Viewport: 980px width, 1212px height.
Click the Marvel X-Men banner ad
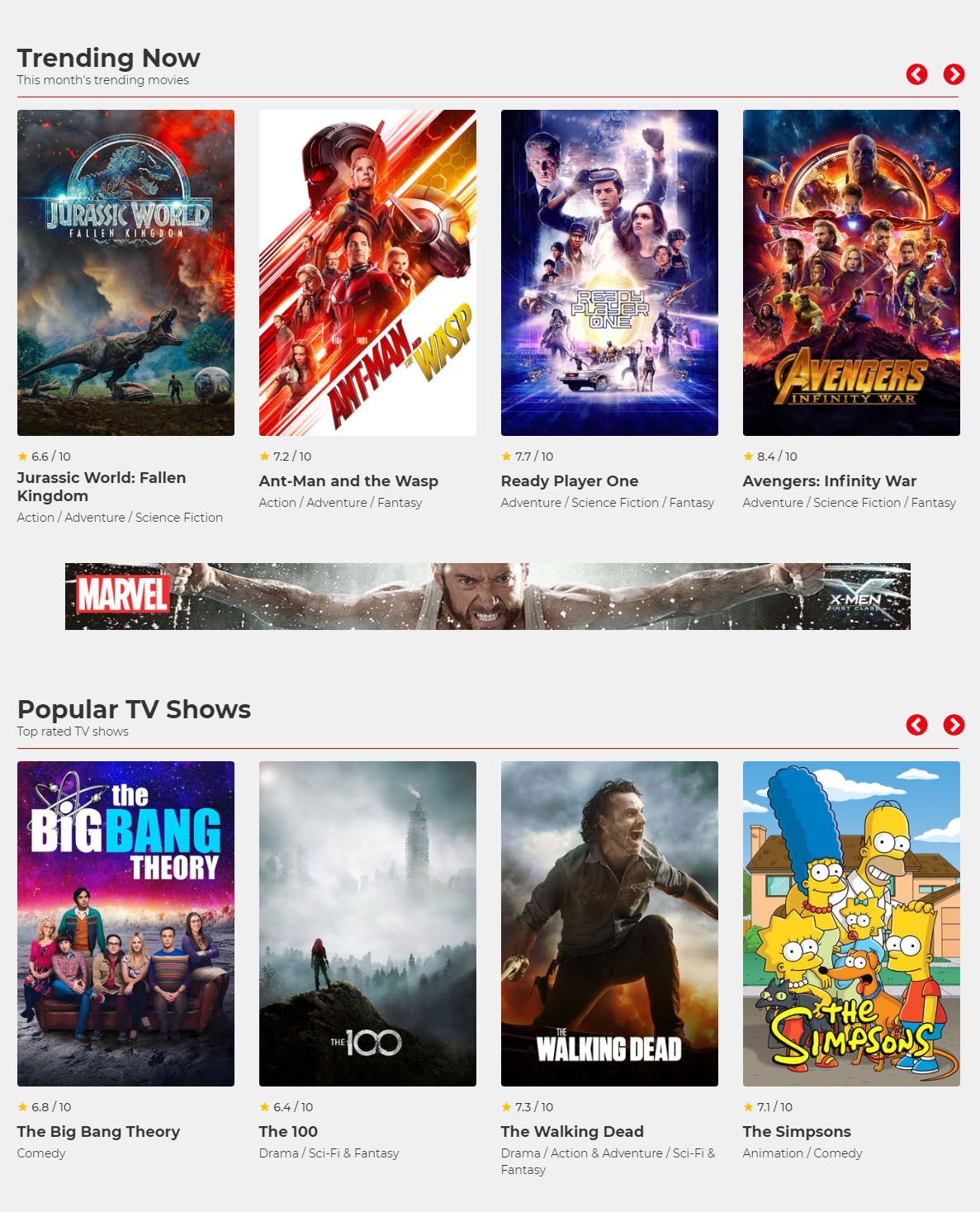[488, 596]
